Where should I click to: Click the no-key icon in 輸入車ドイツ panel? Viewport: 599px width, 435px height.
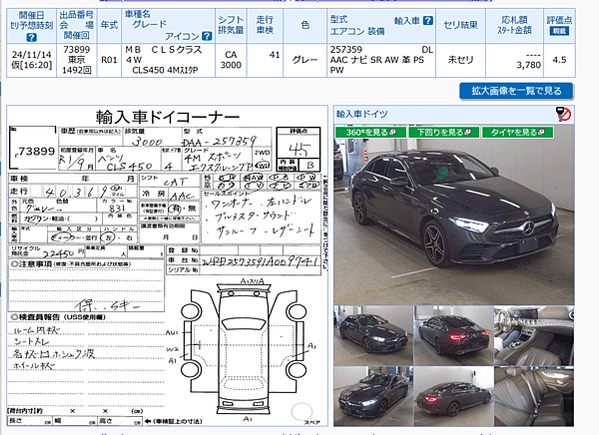[x=563, y=114]
